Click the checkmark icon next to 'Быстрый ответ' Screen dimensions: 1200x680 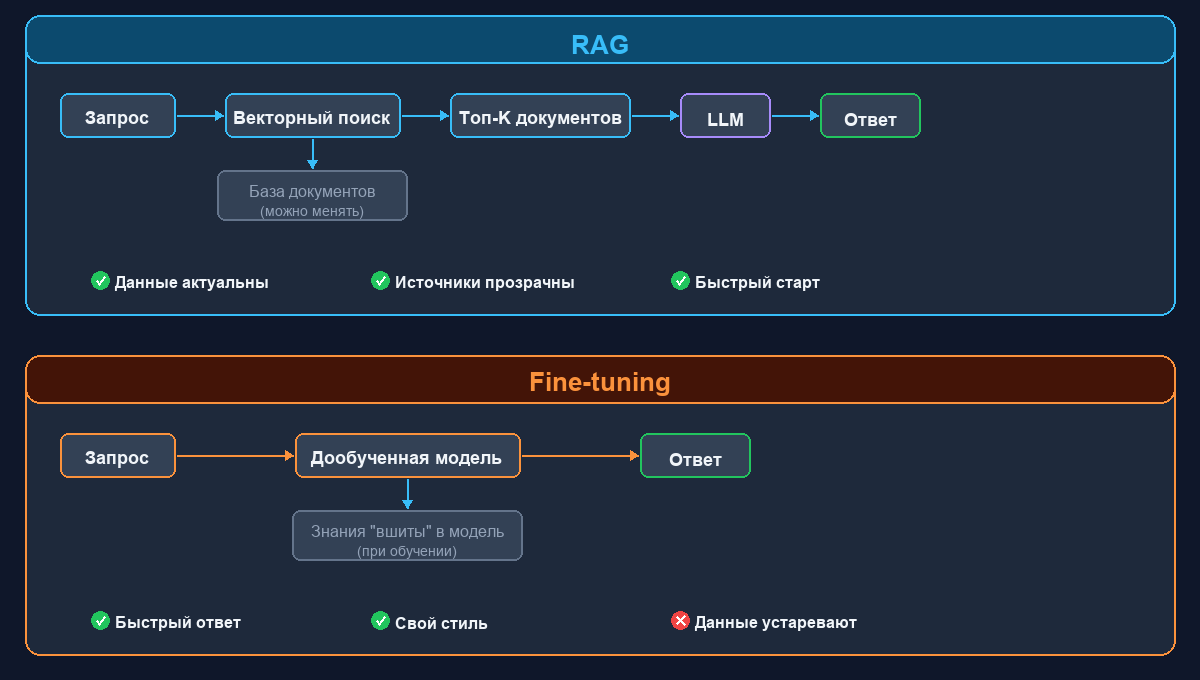[x=100, y=621]
